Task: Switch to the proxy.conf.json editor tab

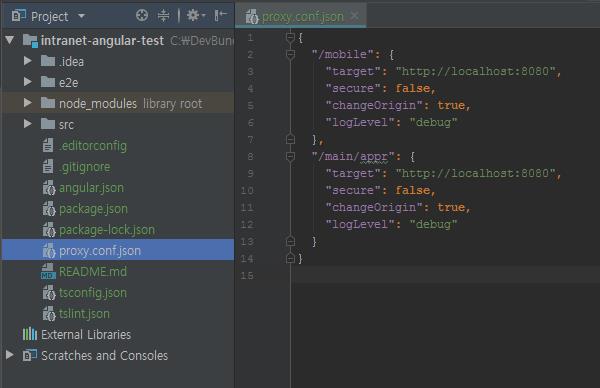Action: point(302,17)
